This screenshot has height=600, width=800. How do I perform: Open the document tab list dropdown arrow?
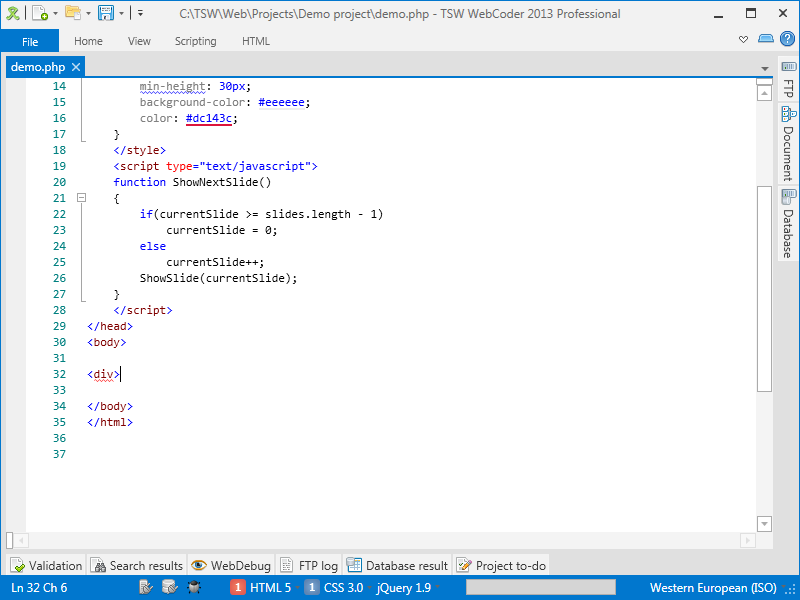[x=765, y=68]
